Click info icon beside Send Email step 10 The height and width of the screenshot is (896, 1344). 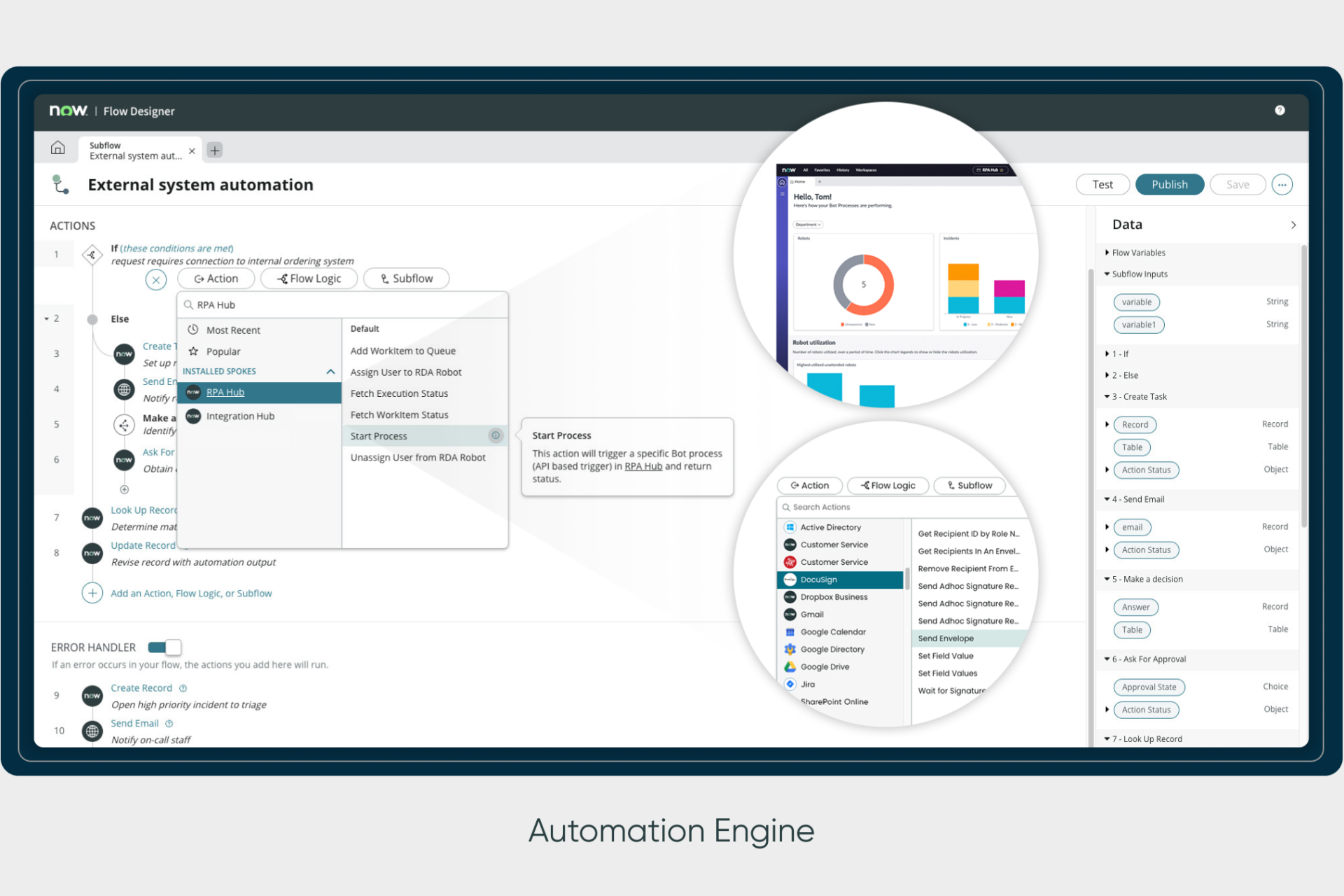click(169, 723)
